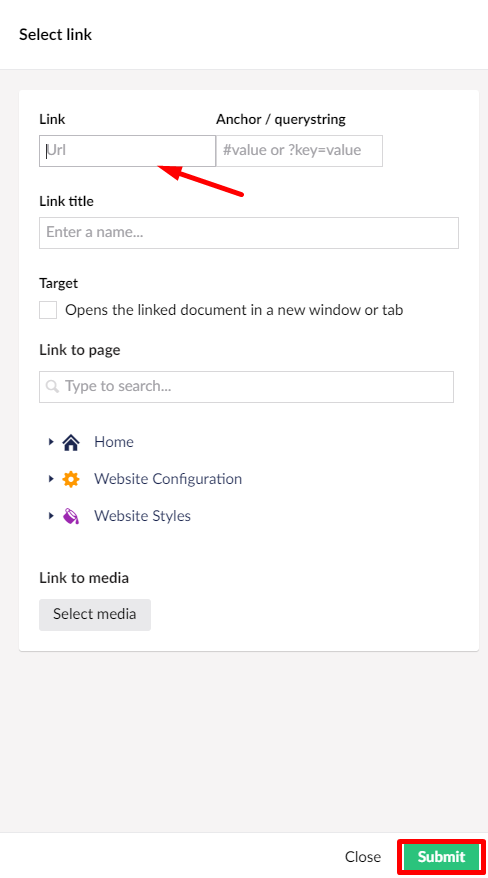Viewport: 488px width, 878px height.
Task: Click the orange Website Configuration gear icon
Action: point(71,479)
